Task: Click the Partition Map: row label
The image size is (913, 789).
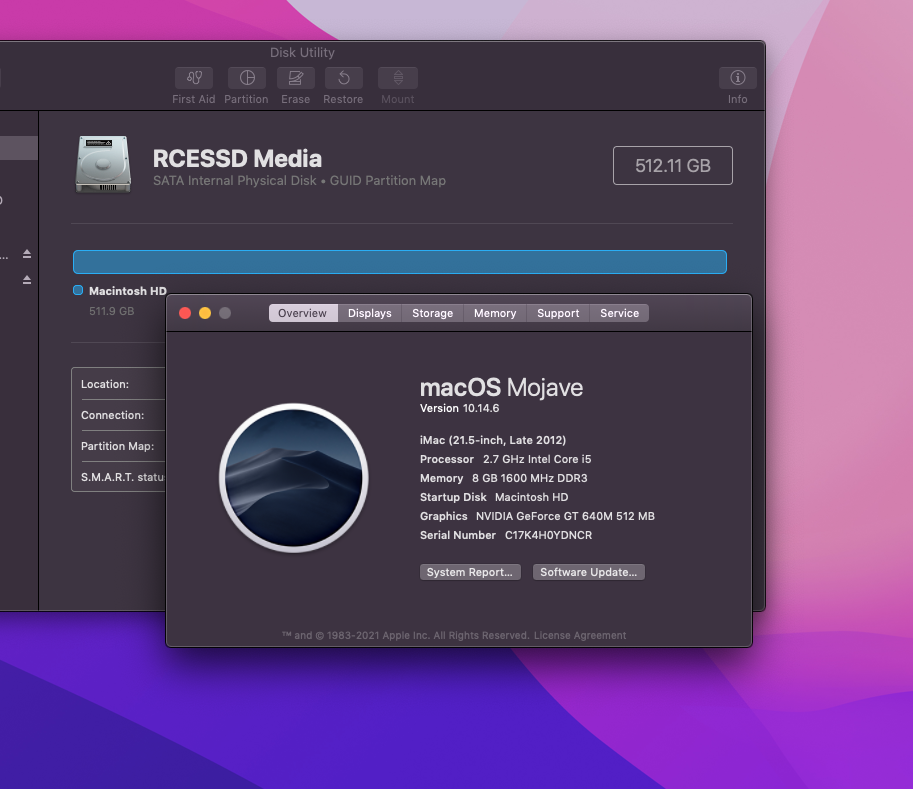Action: [118, 446]
